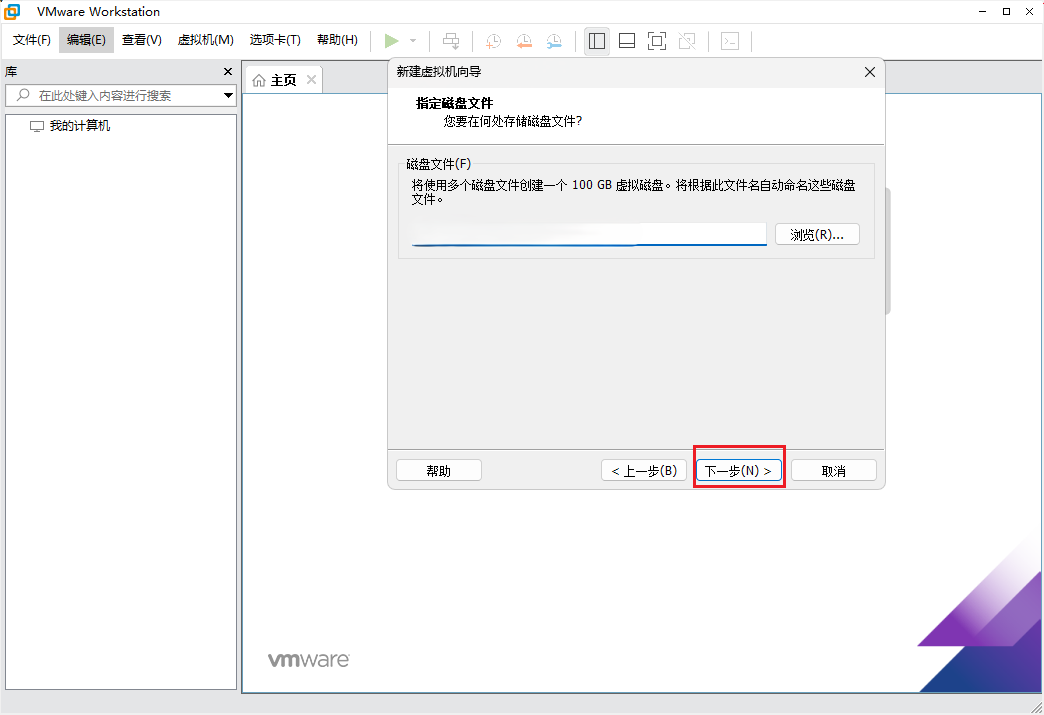Click the disk file path input field

(589, 234)
